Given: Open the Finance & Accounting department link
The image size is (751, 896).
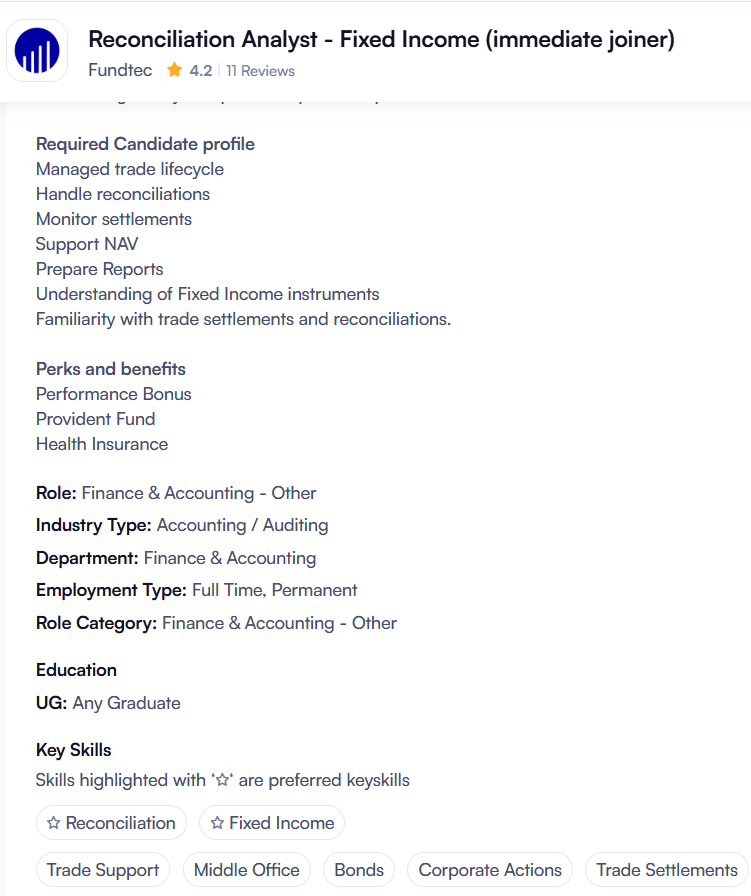Looking at the screenshot, I should pyautogui.click(x=230, y=558).
